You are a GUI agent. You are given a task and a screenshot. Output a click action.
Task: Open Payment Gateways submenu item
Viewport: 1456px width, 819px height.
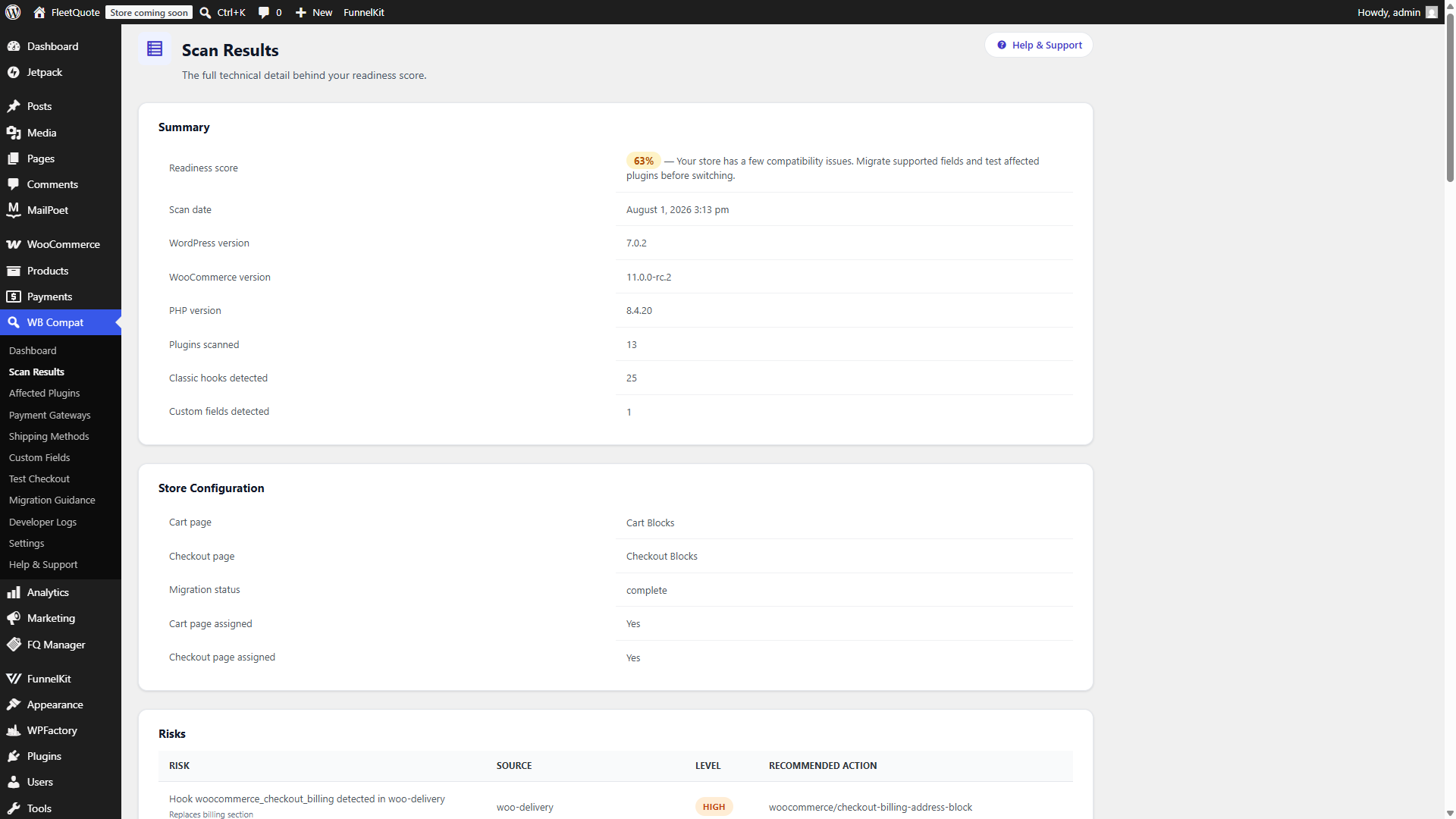click(49, 415)
